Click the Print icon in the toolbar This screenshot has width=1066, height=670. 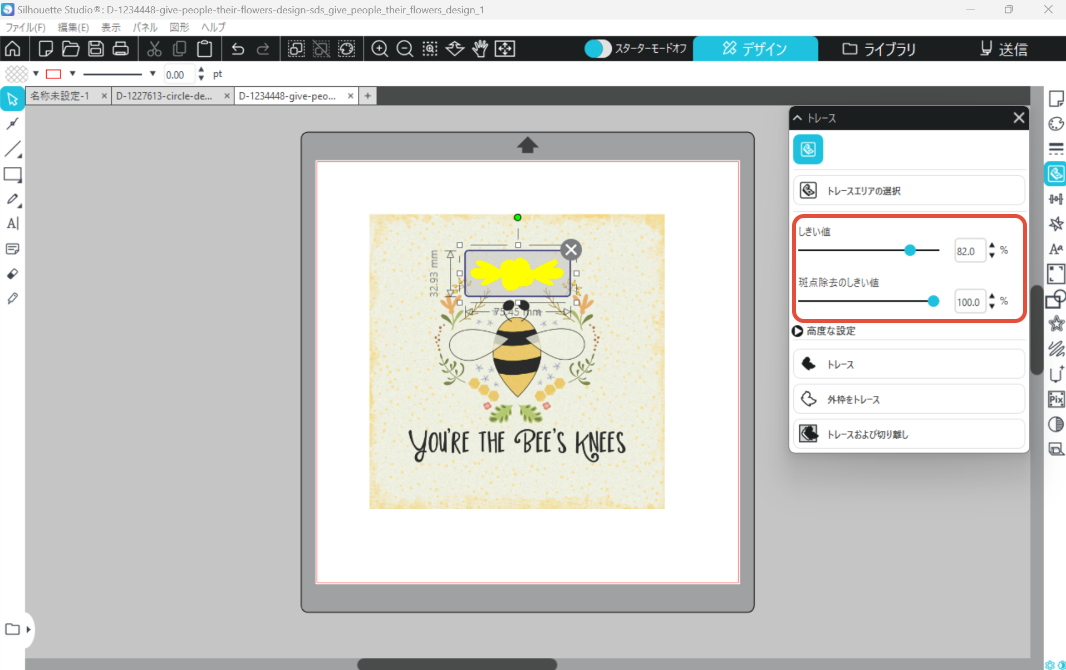(121, 49)
